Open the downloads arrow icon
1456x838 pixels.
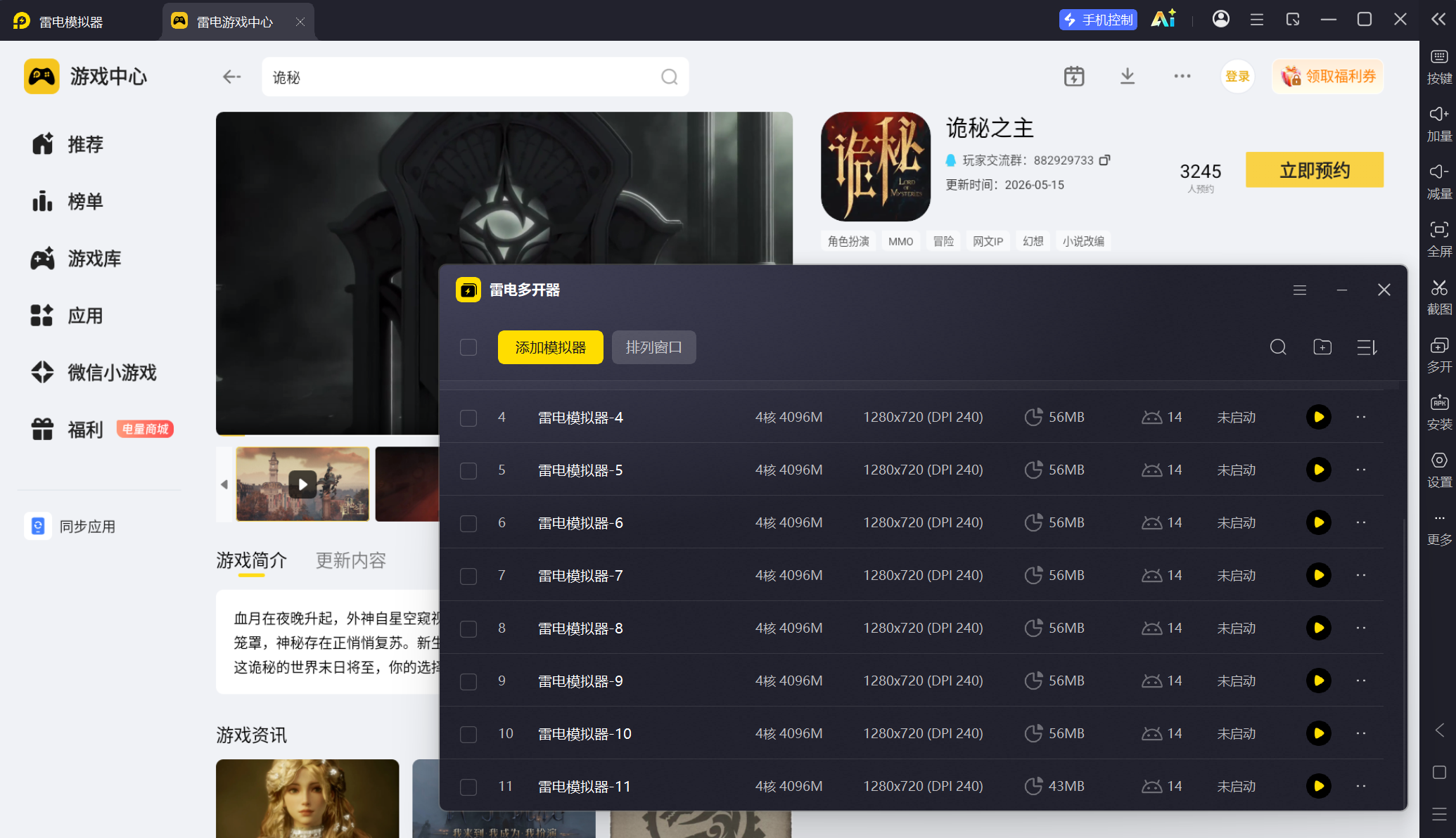pyautogui.click(x=1128, y=76)
